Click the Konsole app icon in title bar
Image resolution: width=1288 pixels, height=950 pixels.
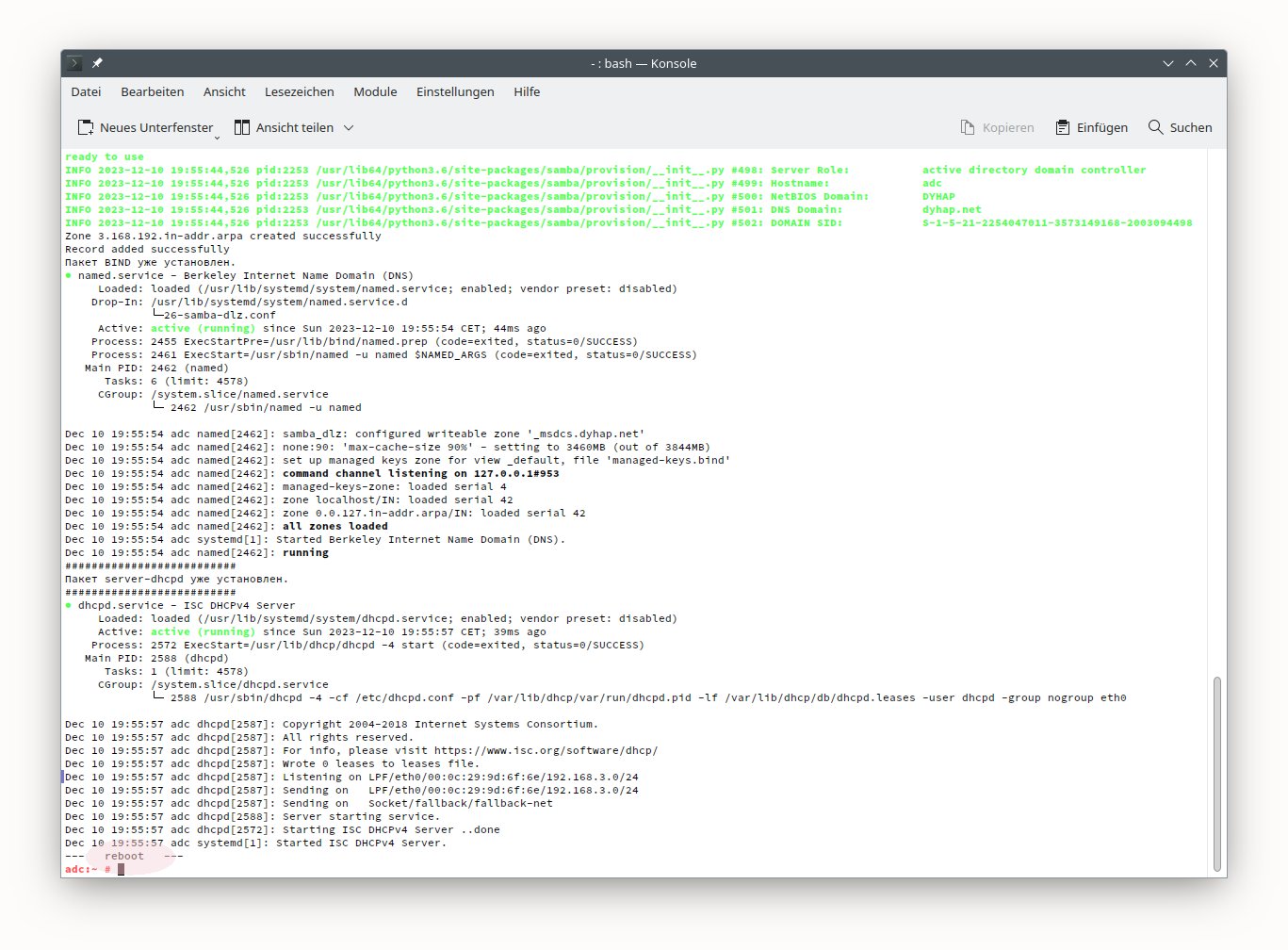[74, 63]
